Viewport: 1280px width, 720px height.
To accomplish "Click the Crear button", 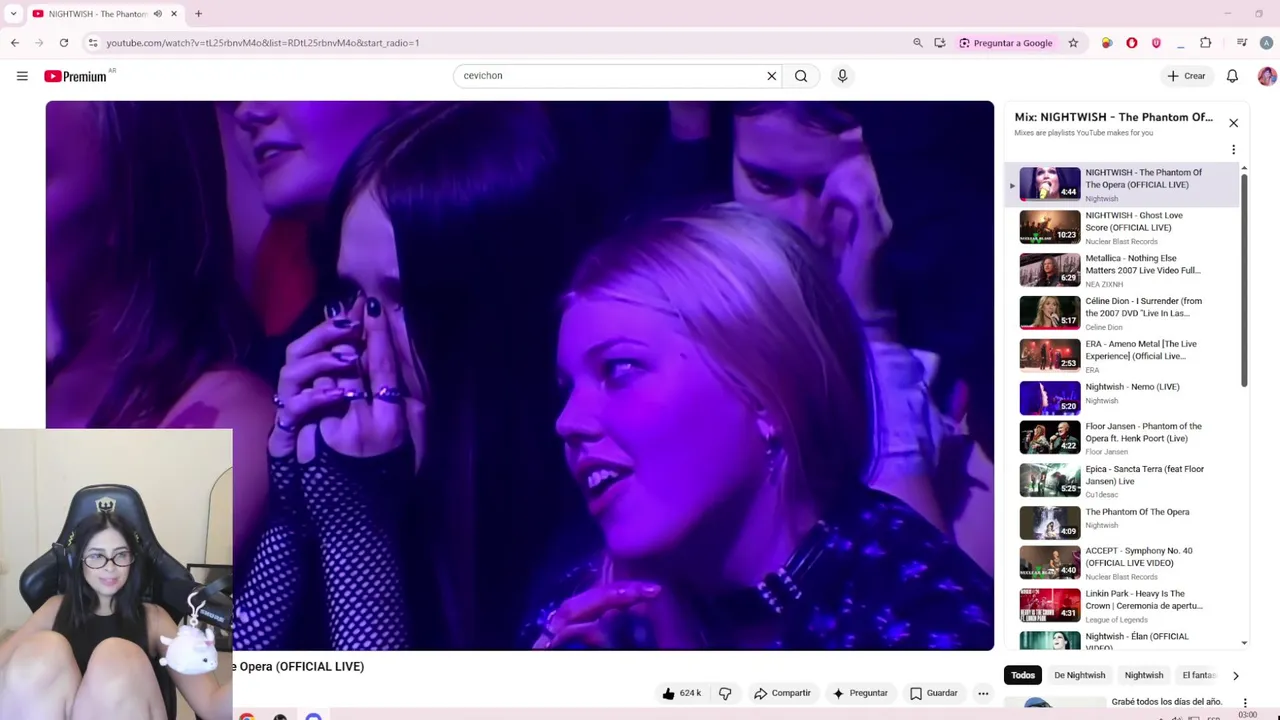I will click(1186, 76).
